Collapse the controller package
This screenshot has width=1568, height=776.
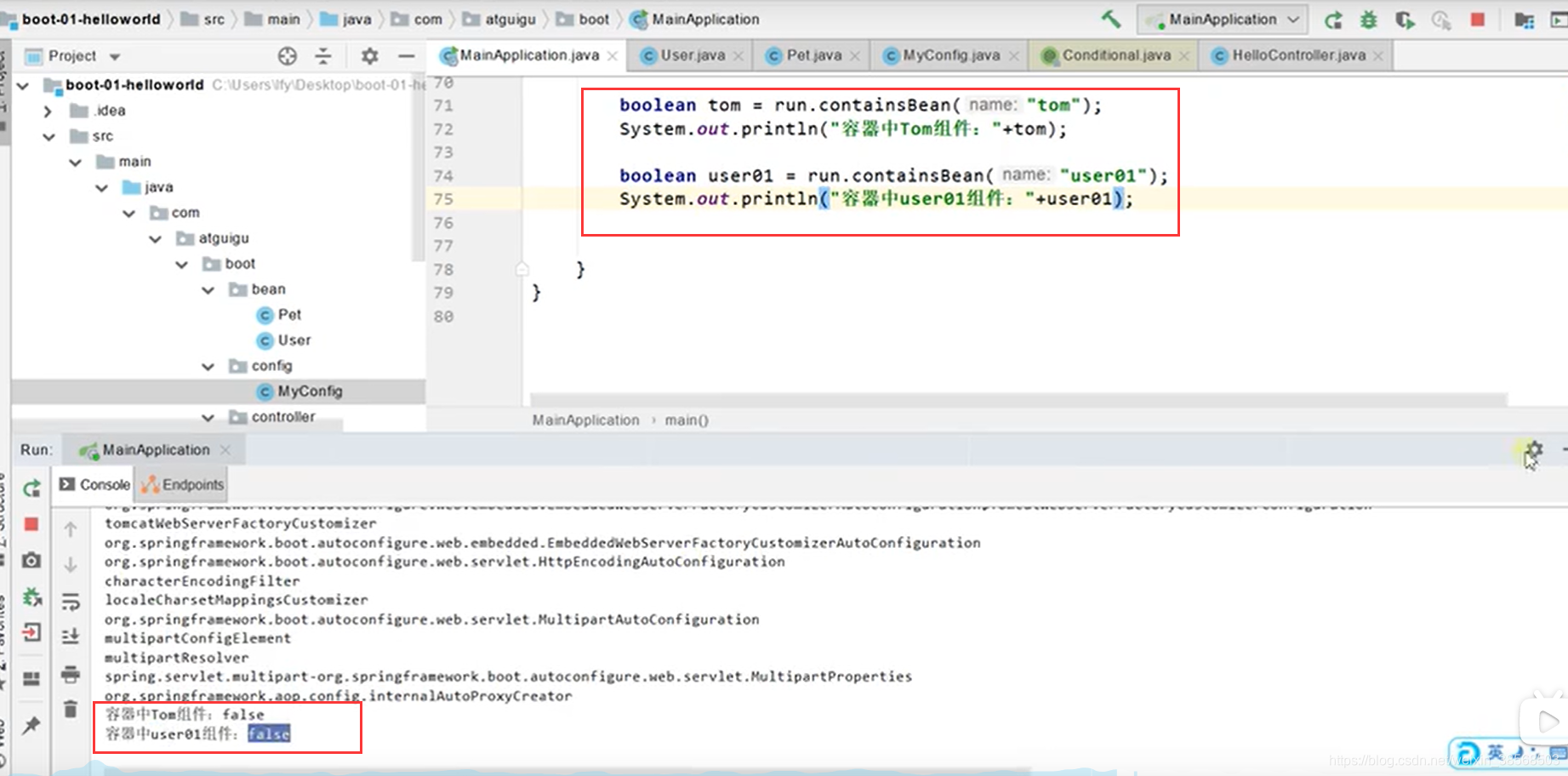pos(208,417)
